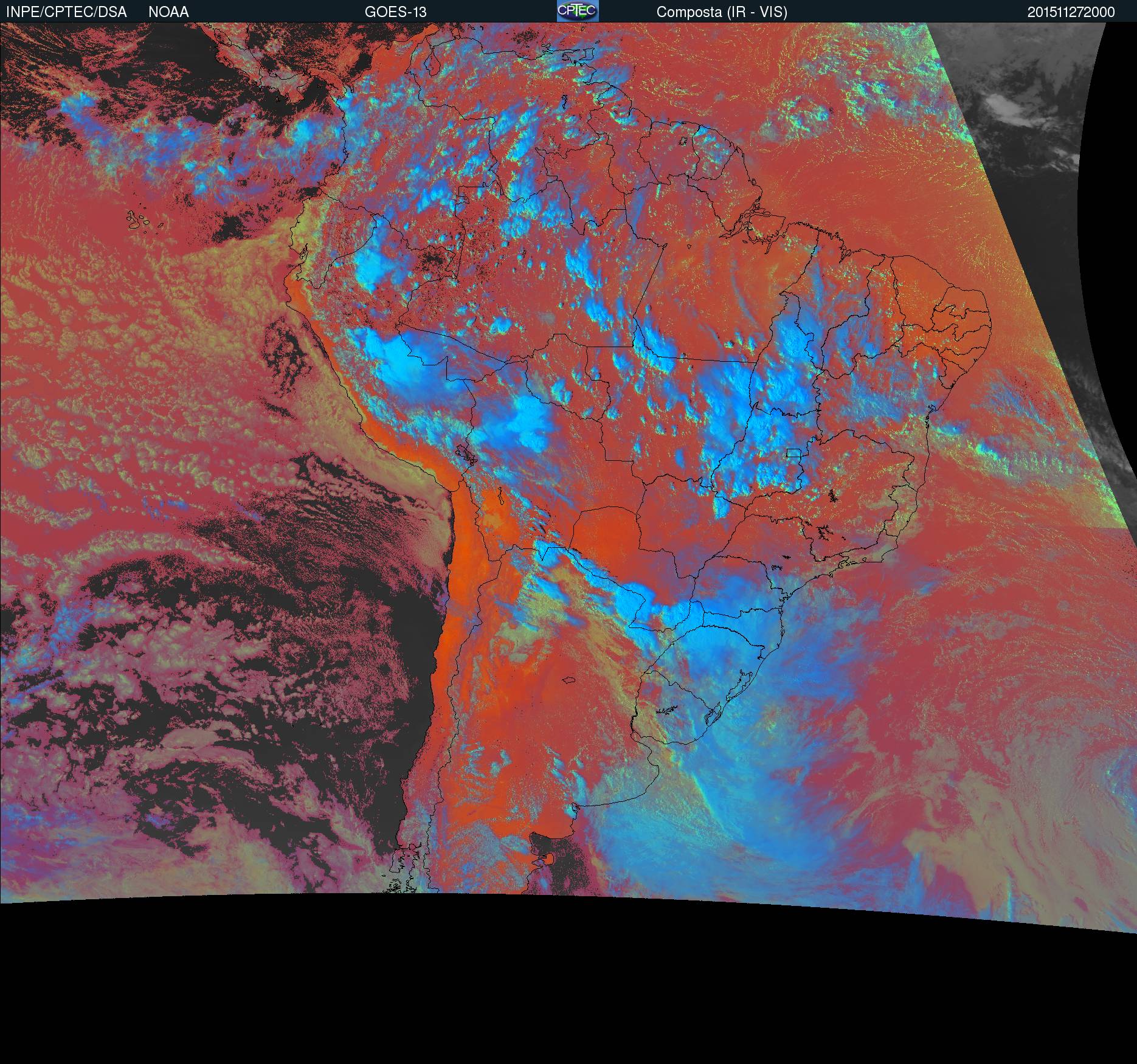Click the INPE/CPTEC/DSA header text
This screenshot has width=1137, height=1064.
[66, 12]
